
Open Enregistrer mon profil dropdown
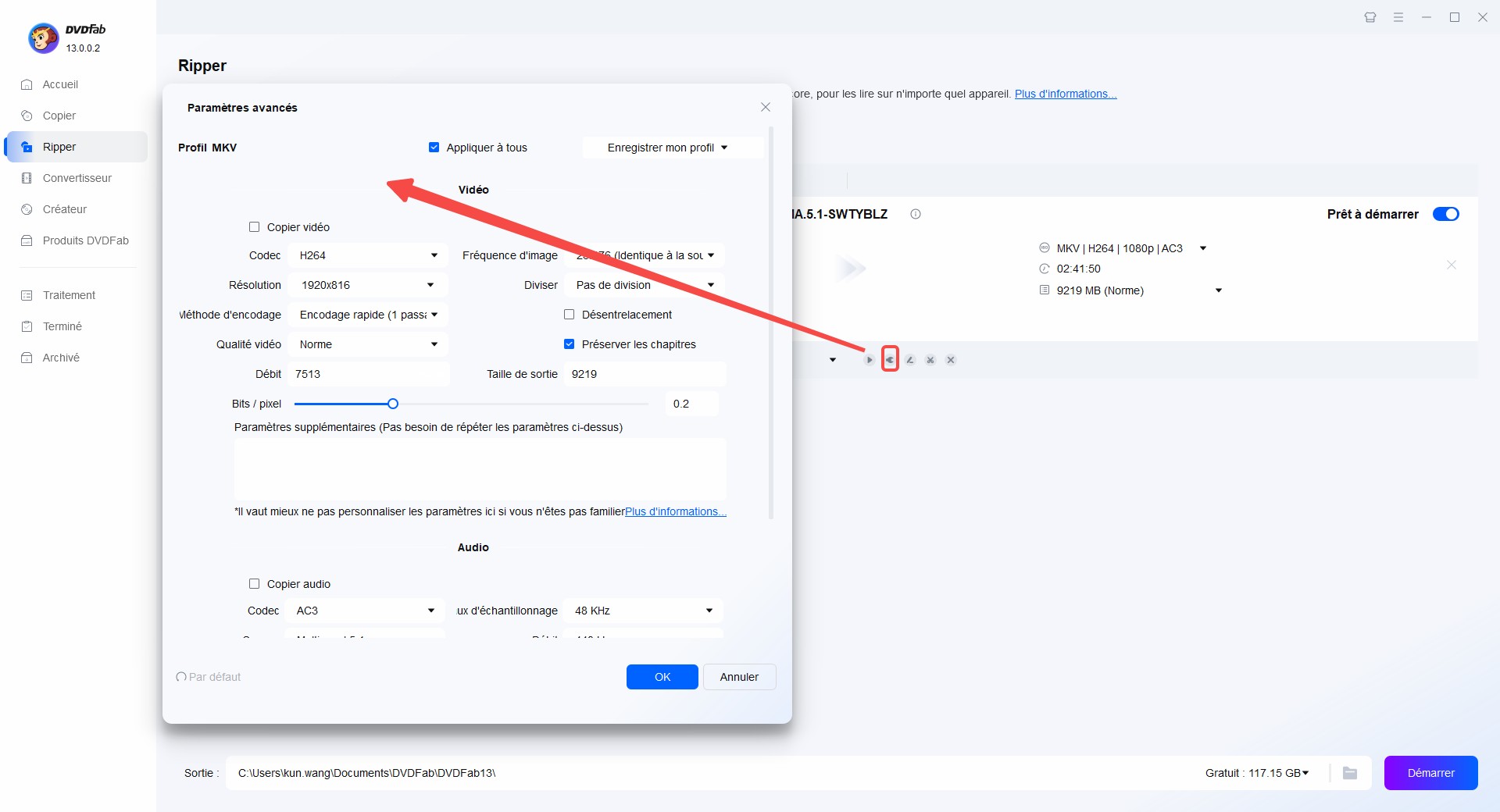tap(673, 148)
